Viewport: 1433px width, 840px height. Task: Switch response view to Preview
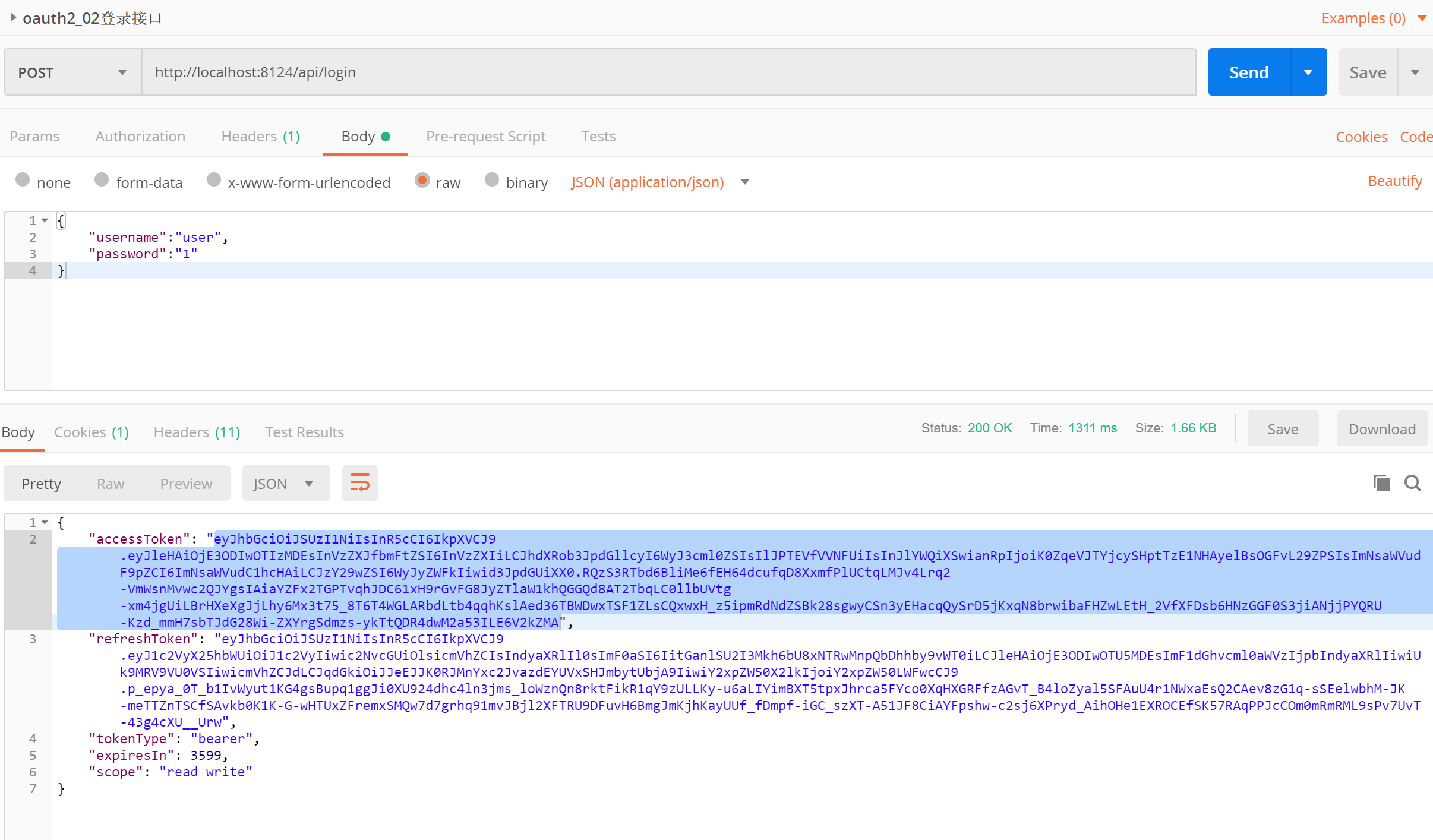point(186,484)
